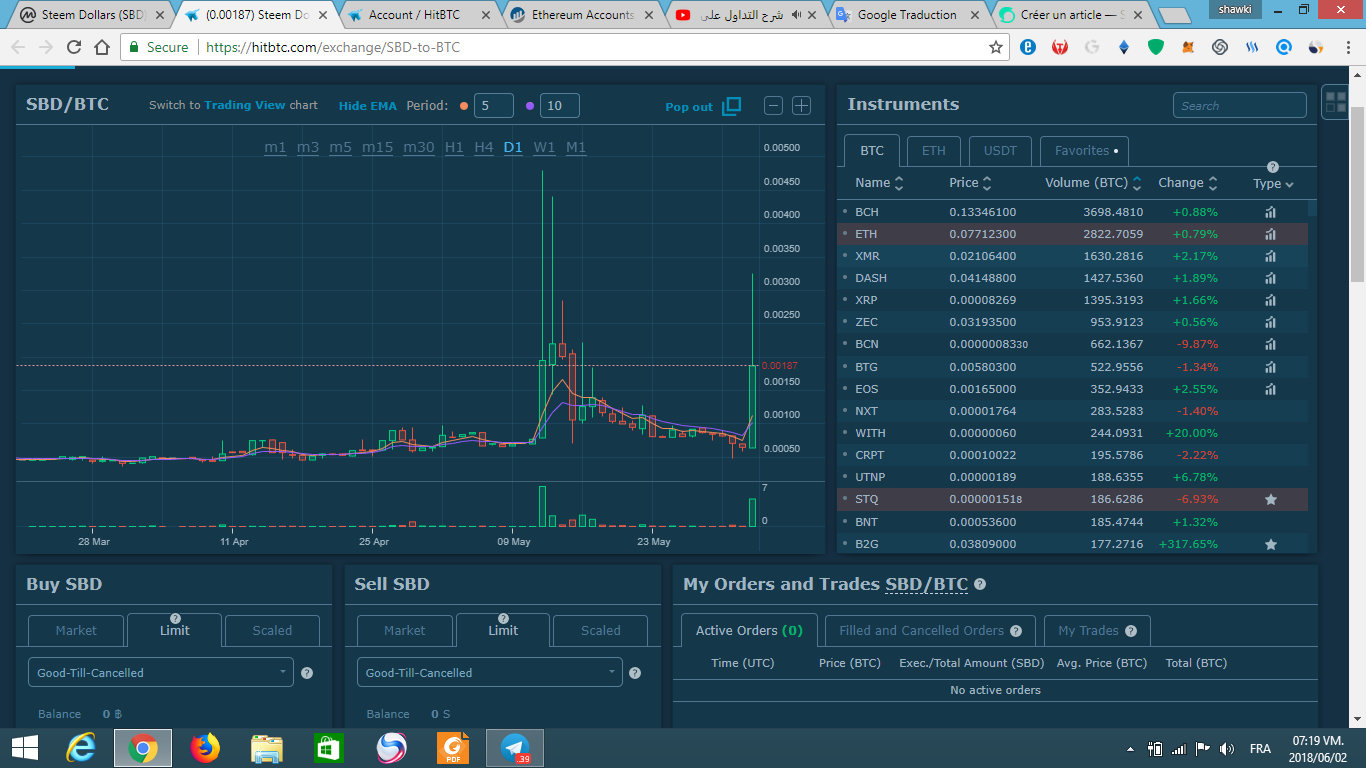
Task: Open Telegram from the taskbar
Action: 515,748
